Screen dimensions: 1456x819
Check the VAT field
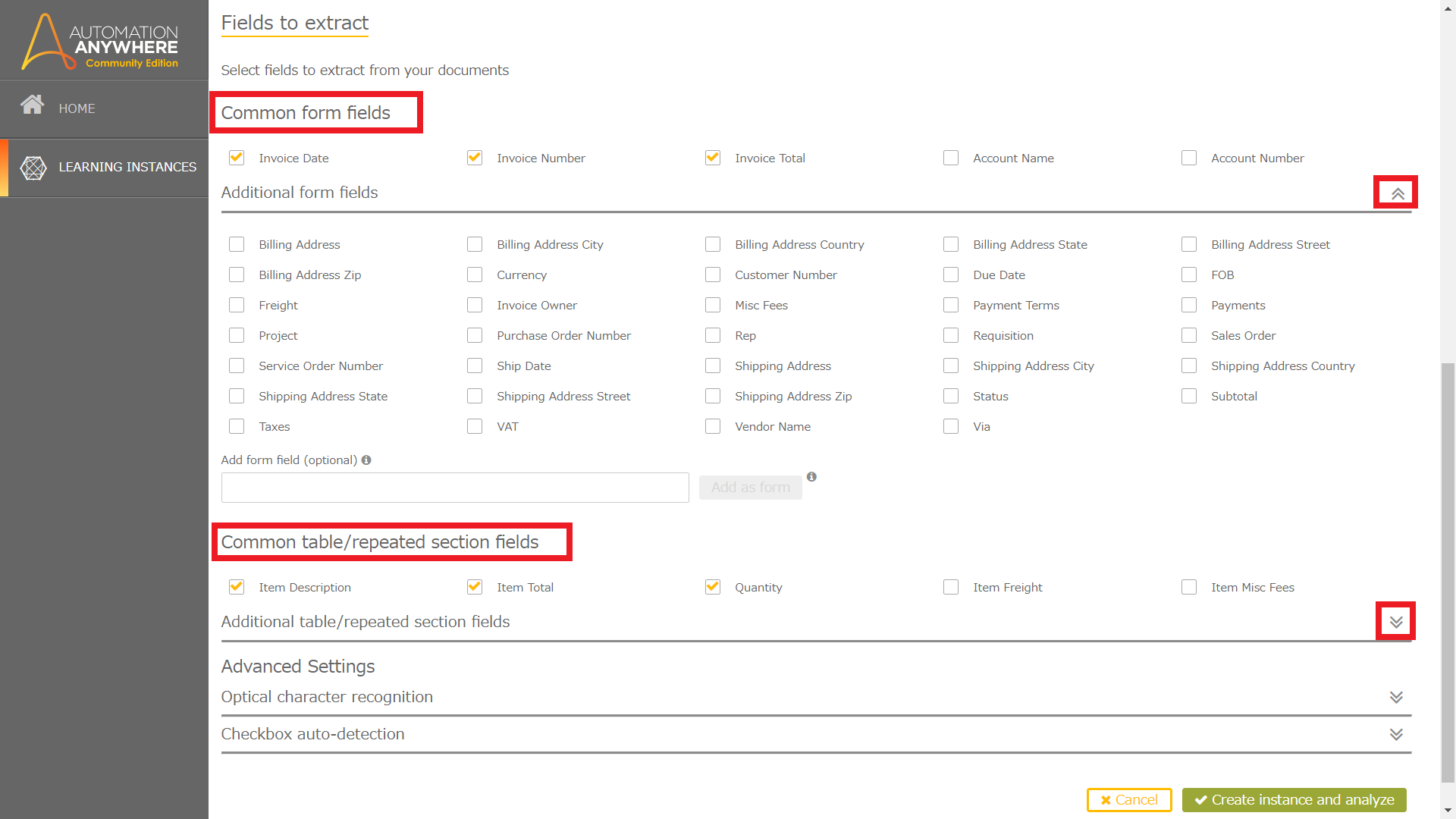coord(475,426)
